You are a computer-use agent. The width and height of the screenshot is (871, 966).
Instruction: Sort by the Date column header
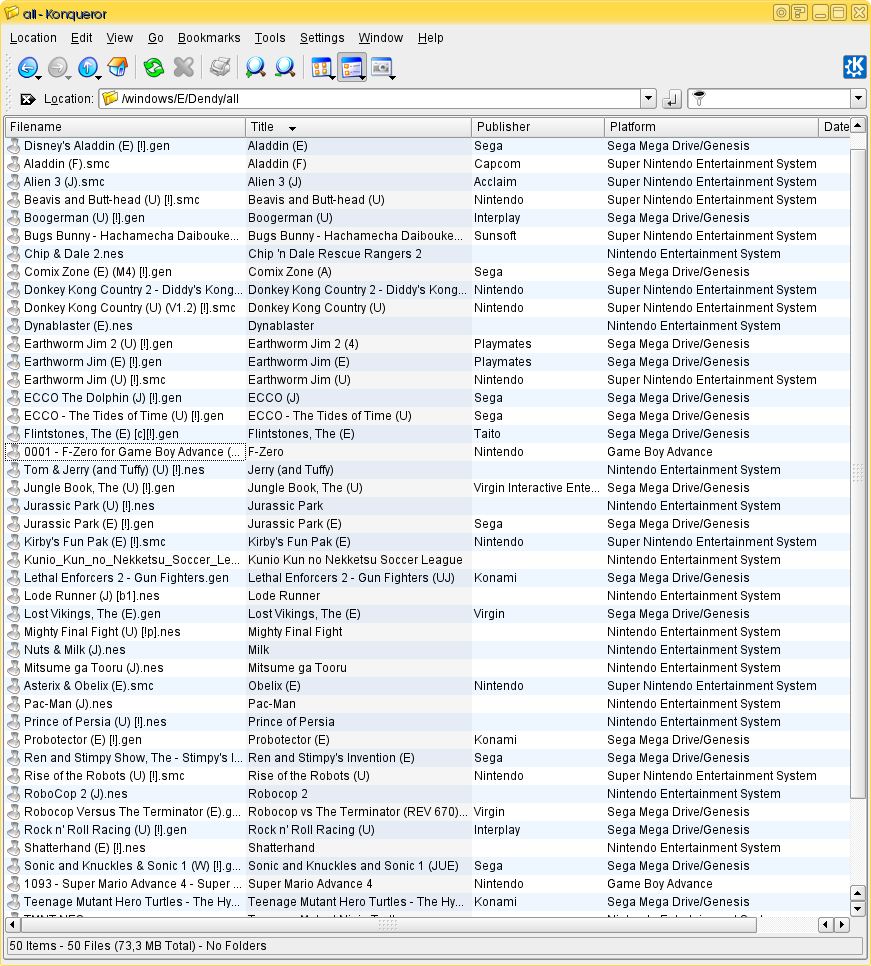coord(835,127)
